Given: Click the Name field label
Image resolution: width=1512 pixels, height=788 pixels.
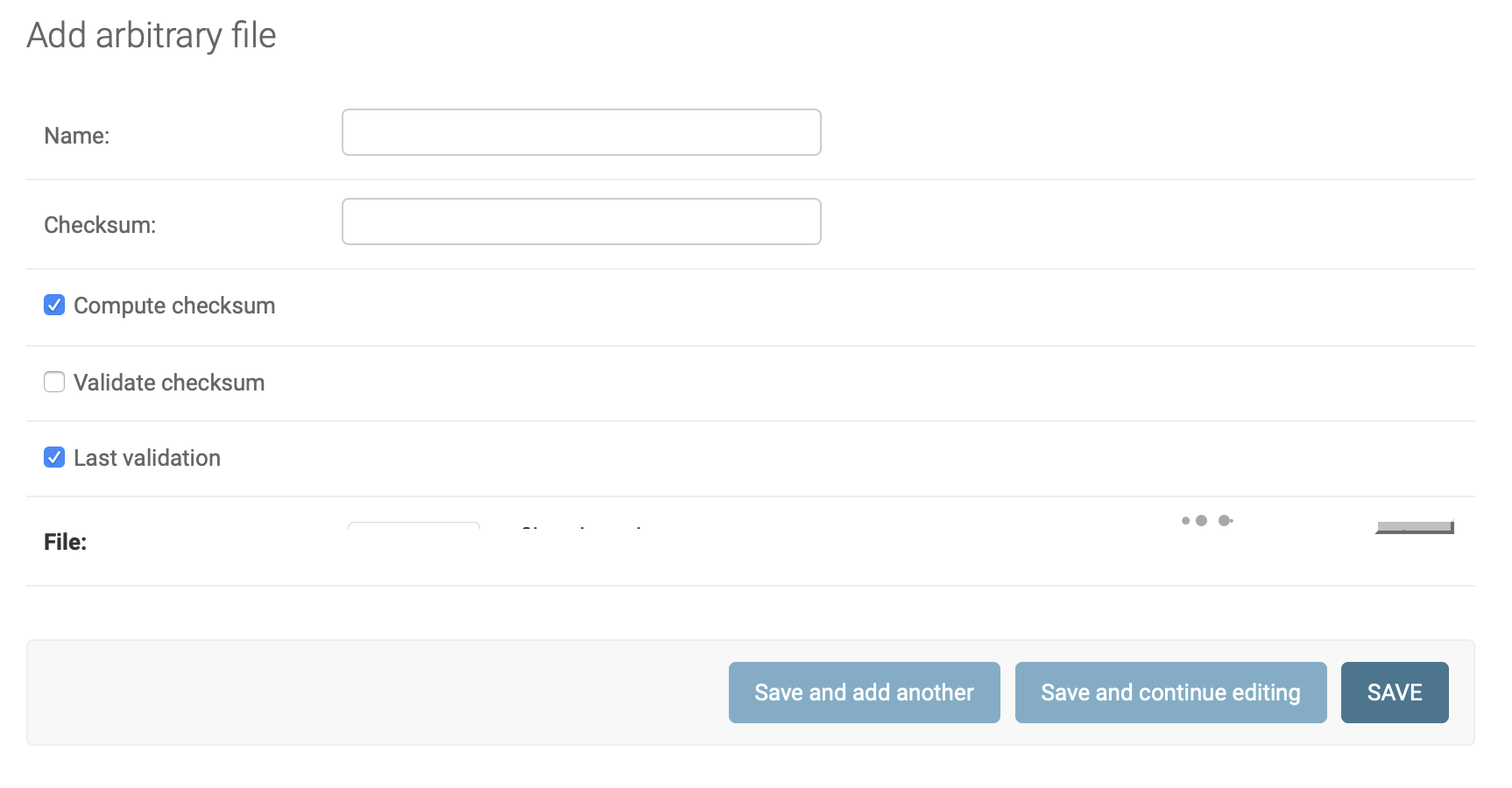Looking at the screenshot, I should pos(77,135).
